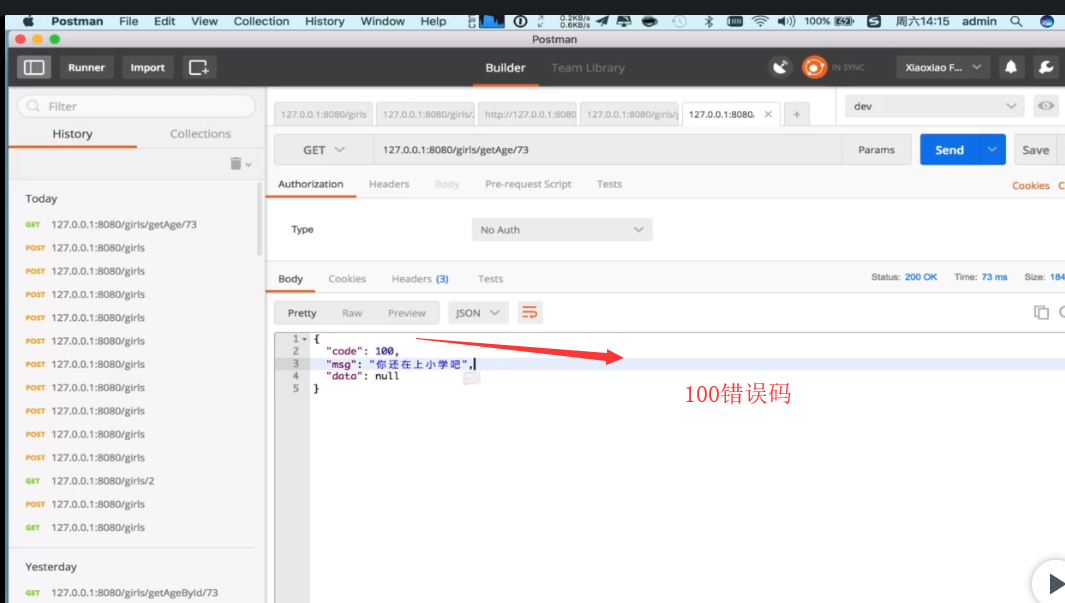This screenshot has height=603, width=1065.
Task: Open the Xiaoxiao F... account dropdown
Action: tap(943, 67)
